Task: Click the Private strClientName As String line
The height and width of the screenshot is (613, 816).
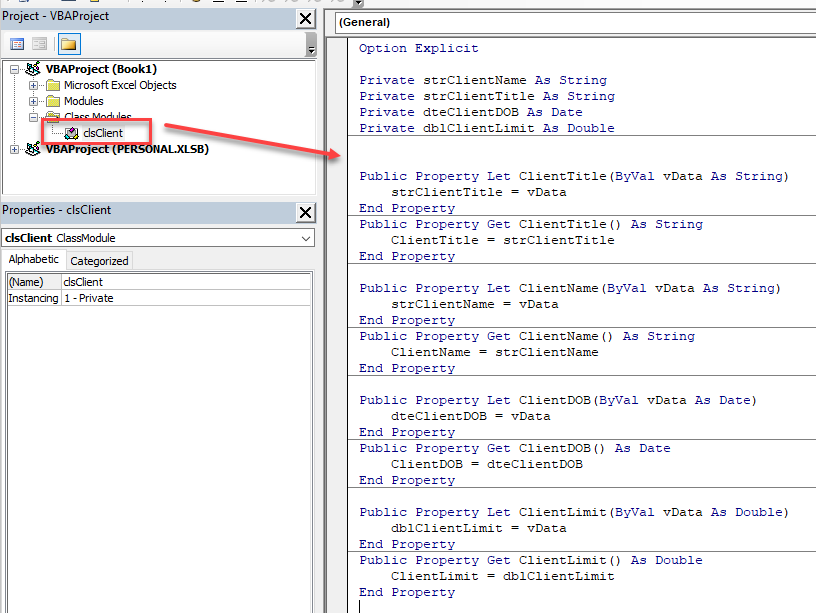Action: 483,80
